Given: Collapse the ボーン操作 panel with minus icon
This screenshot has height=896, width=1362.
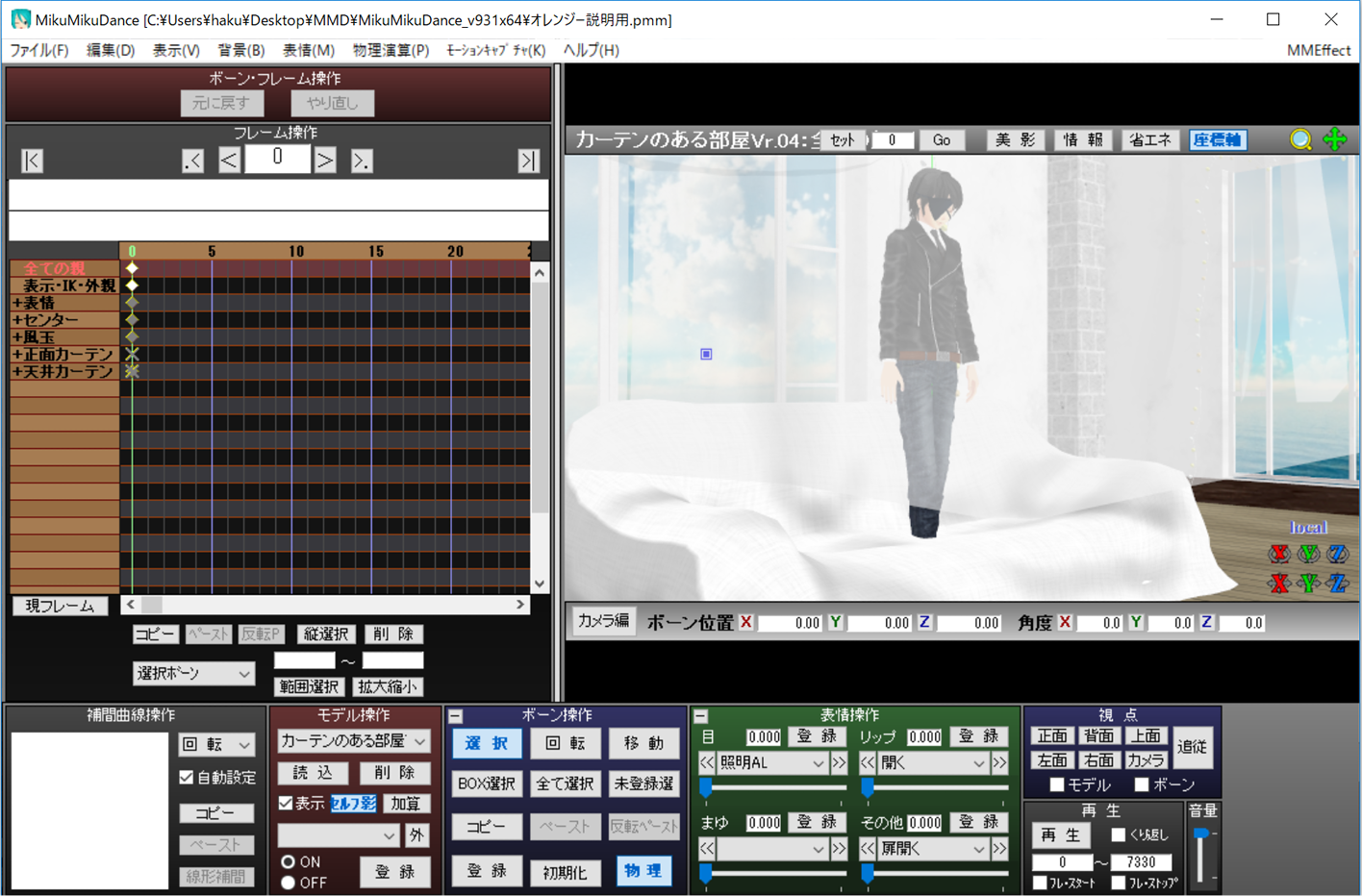Looking at the screenshot, I should [456, 716].
